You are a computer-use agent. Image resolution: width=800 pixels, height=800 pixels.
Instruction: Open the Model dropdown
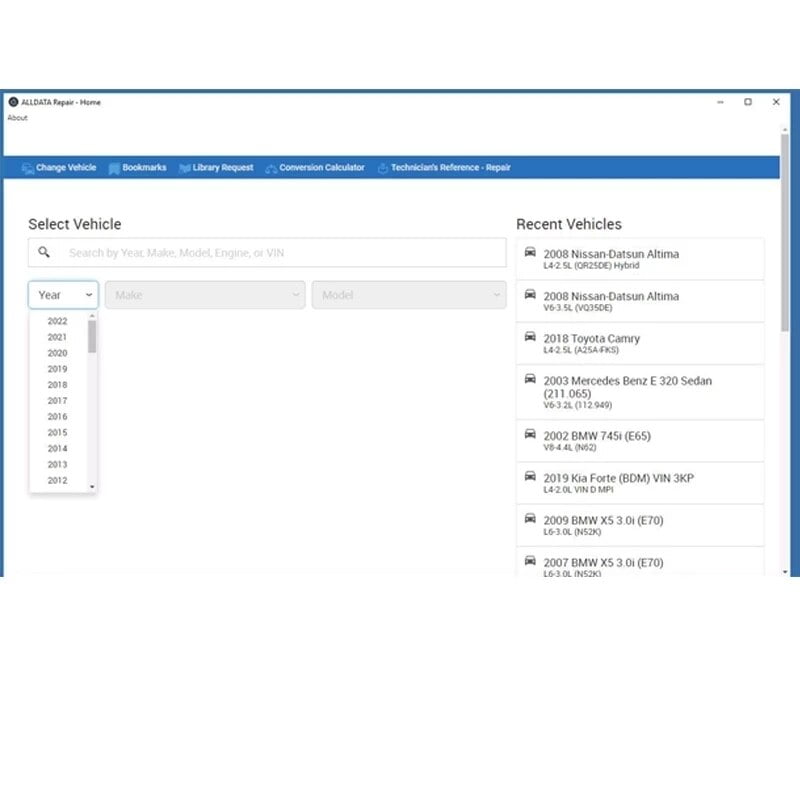(x=409, y=295)
